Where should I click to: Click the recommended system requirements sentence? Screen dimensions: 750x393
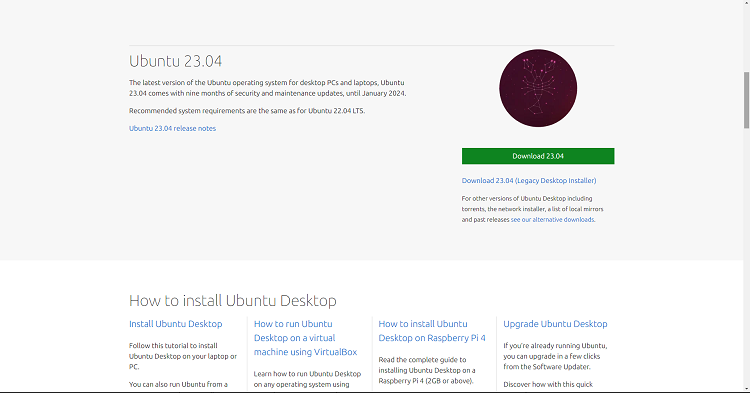coord(247,110)
